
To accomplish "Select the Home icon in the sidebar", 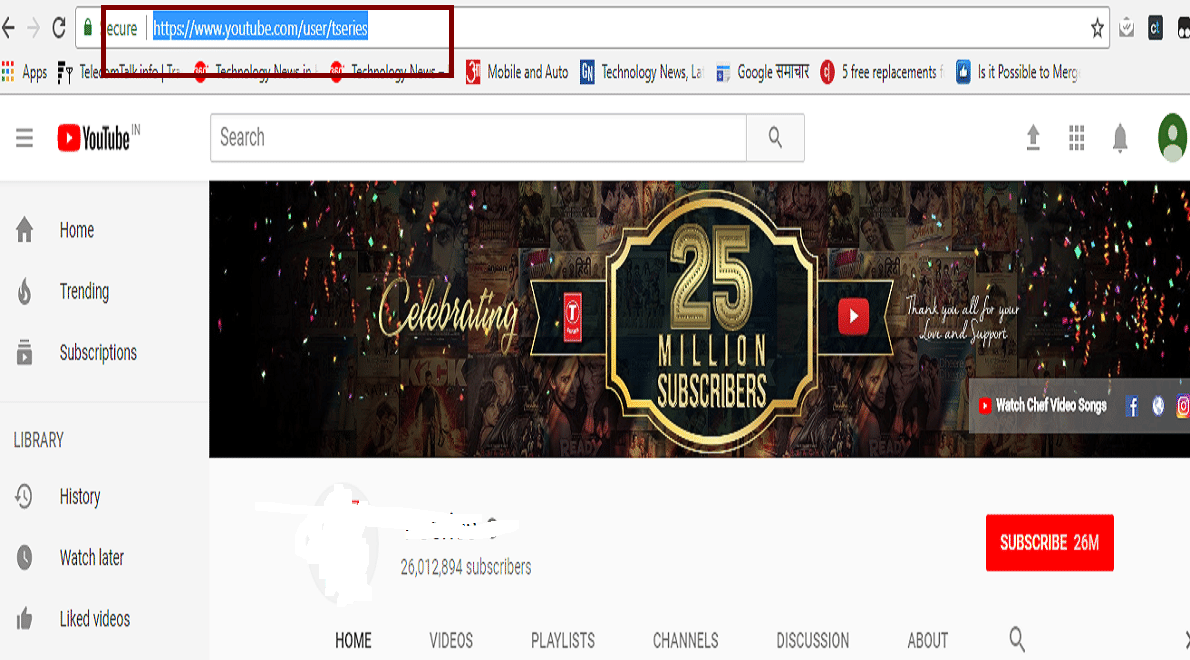I will click(x=24, y=230).
